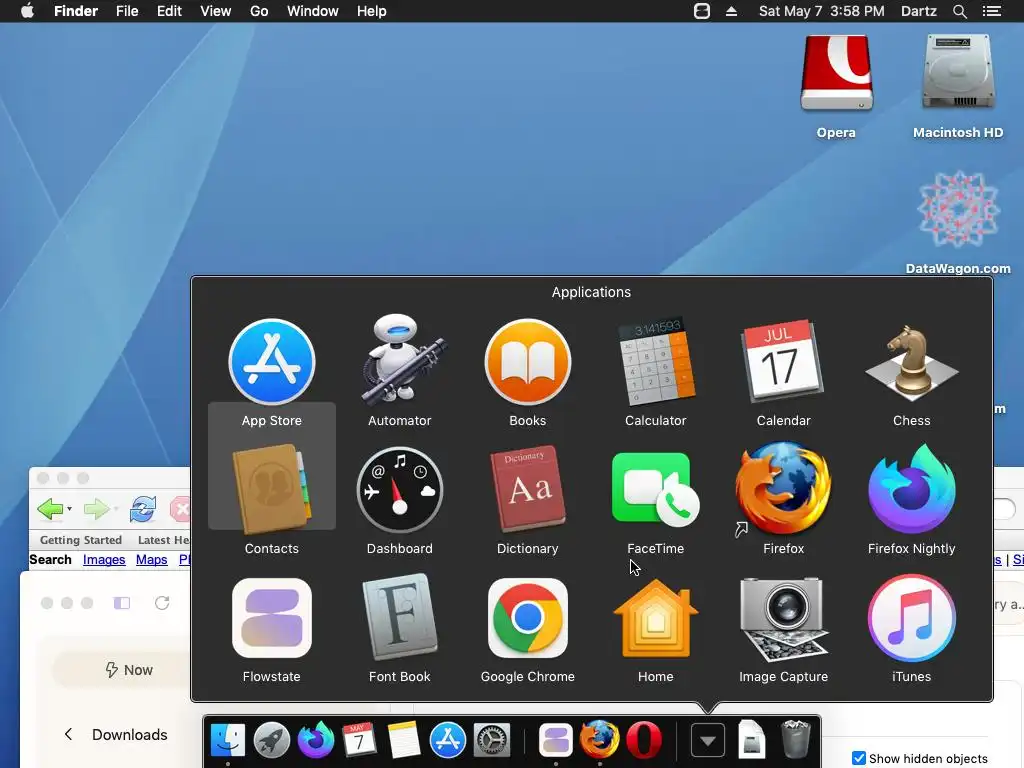The width and height of the screenshot is (1024, 768).
Task: Go back to Downloads with the chevron
Action: (x=69, y=734)
